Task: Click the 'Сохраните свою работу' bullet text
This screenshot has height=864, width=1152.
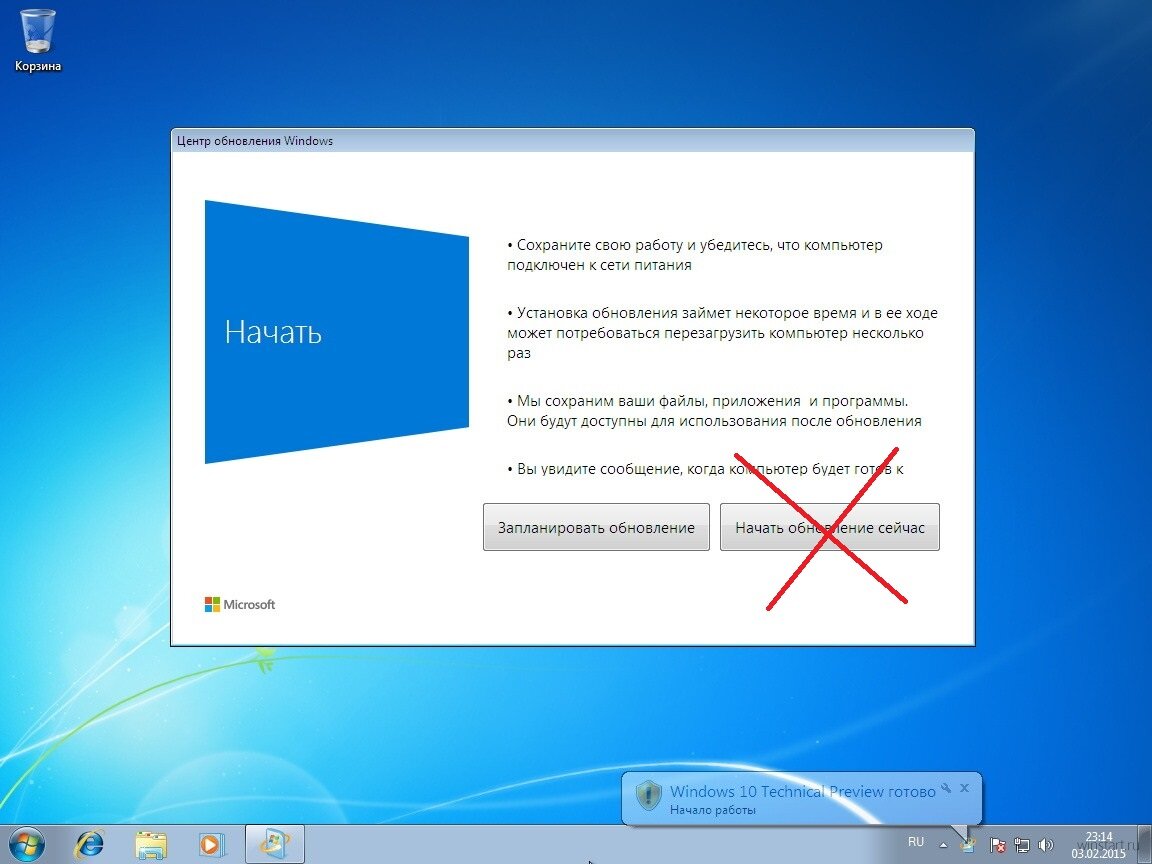Action: [x=694, y=255]
